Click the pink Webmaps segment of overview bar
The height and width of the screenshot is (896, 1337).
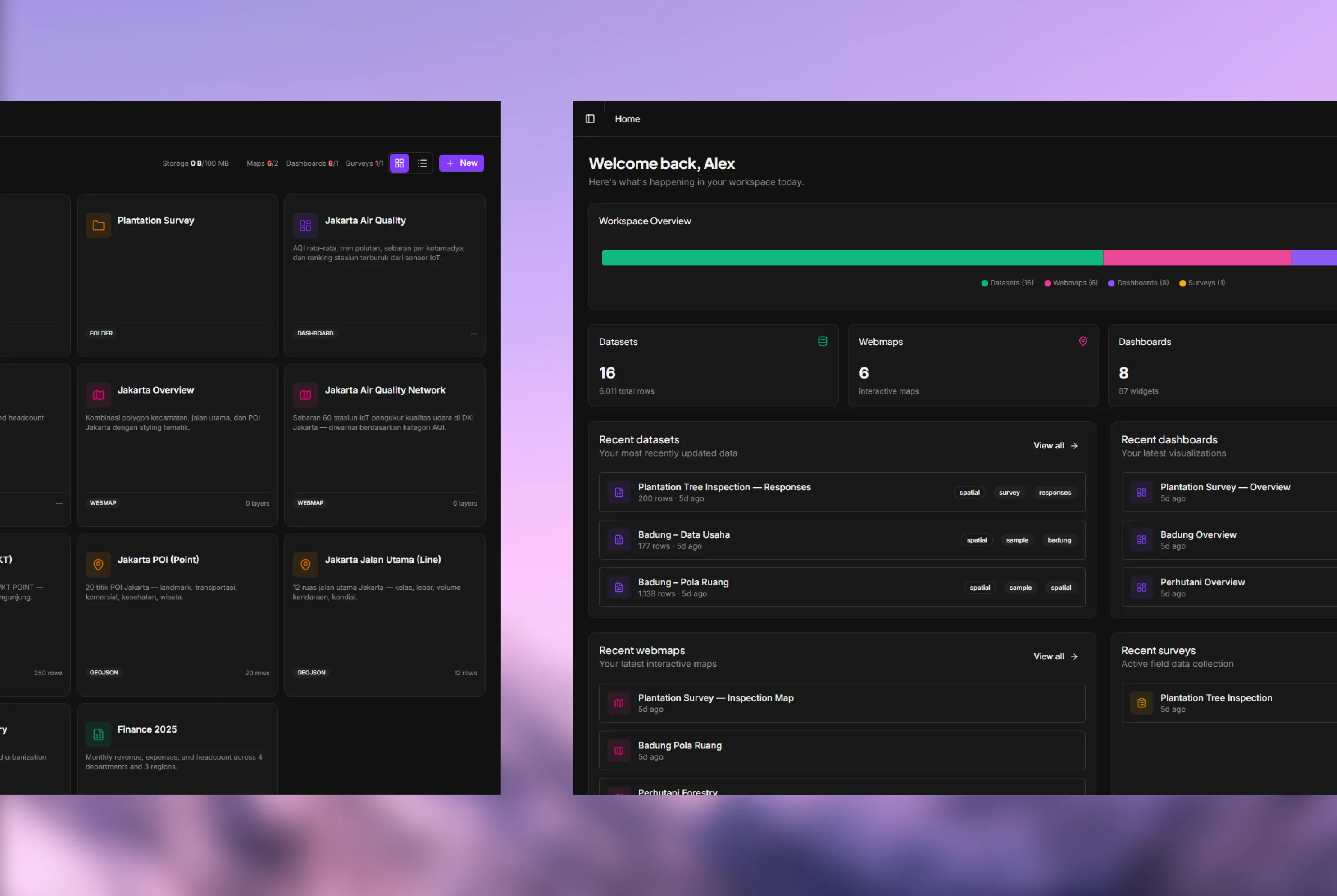coord(1197,258)
